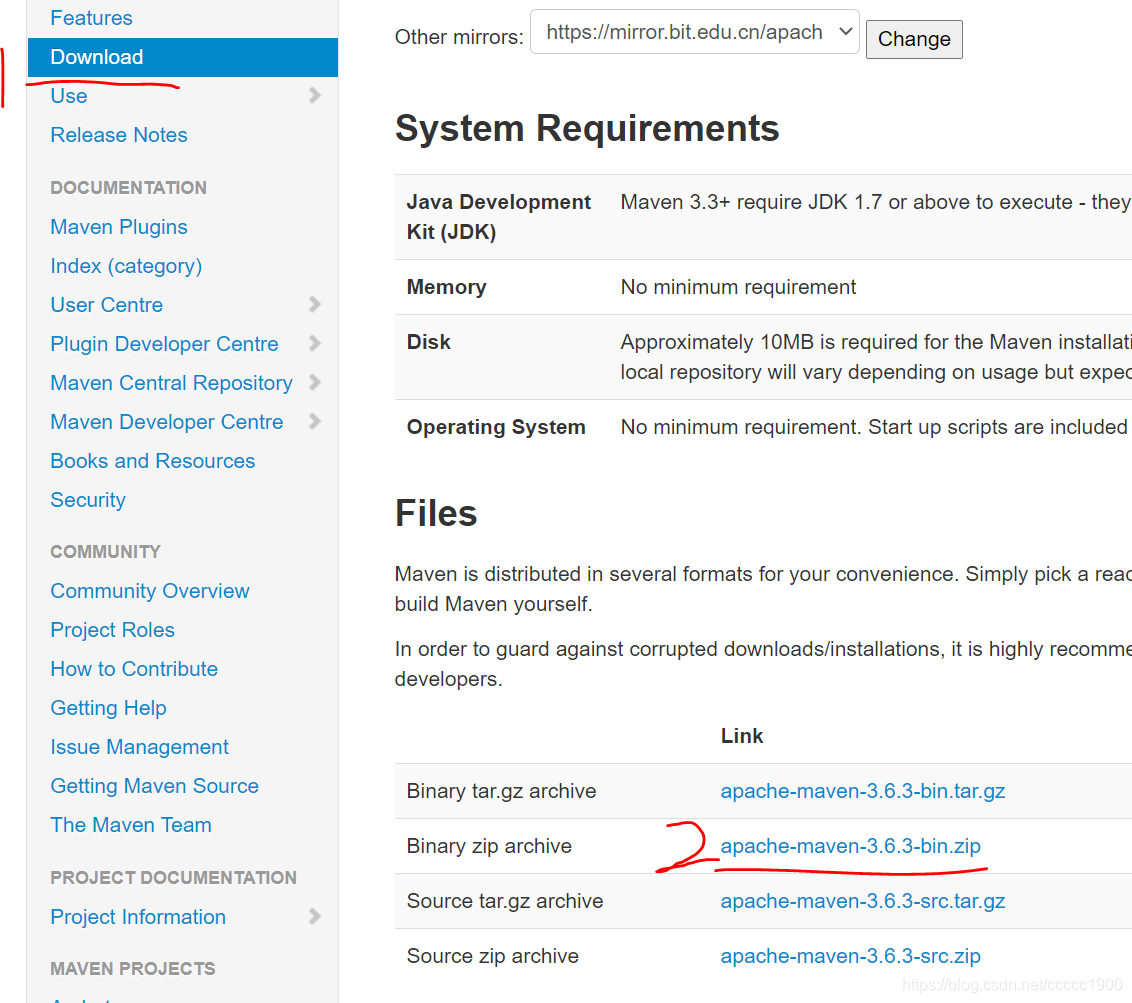Open How to Contribute link
Image resolution: width=1132 pixels, height=1003 pixels.
[134, 669]
